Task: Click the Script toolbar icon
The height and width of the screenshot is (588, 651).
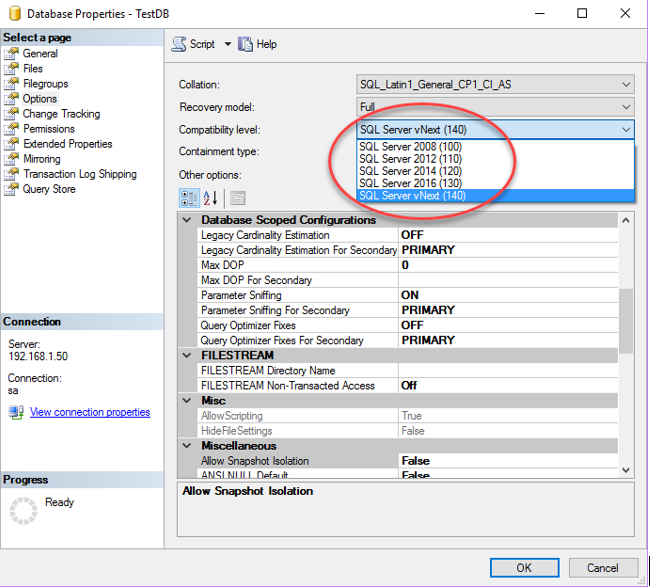Action: (x=180, y=44)
